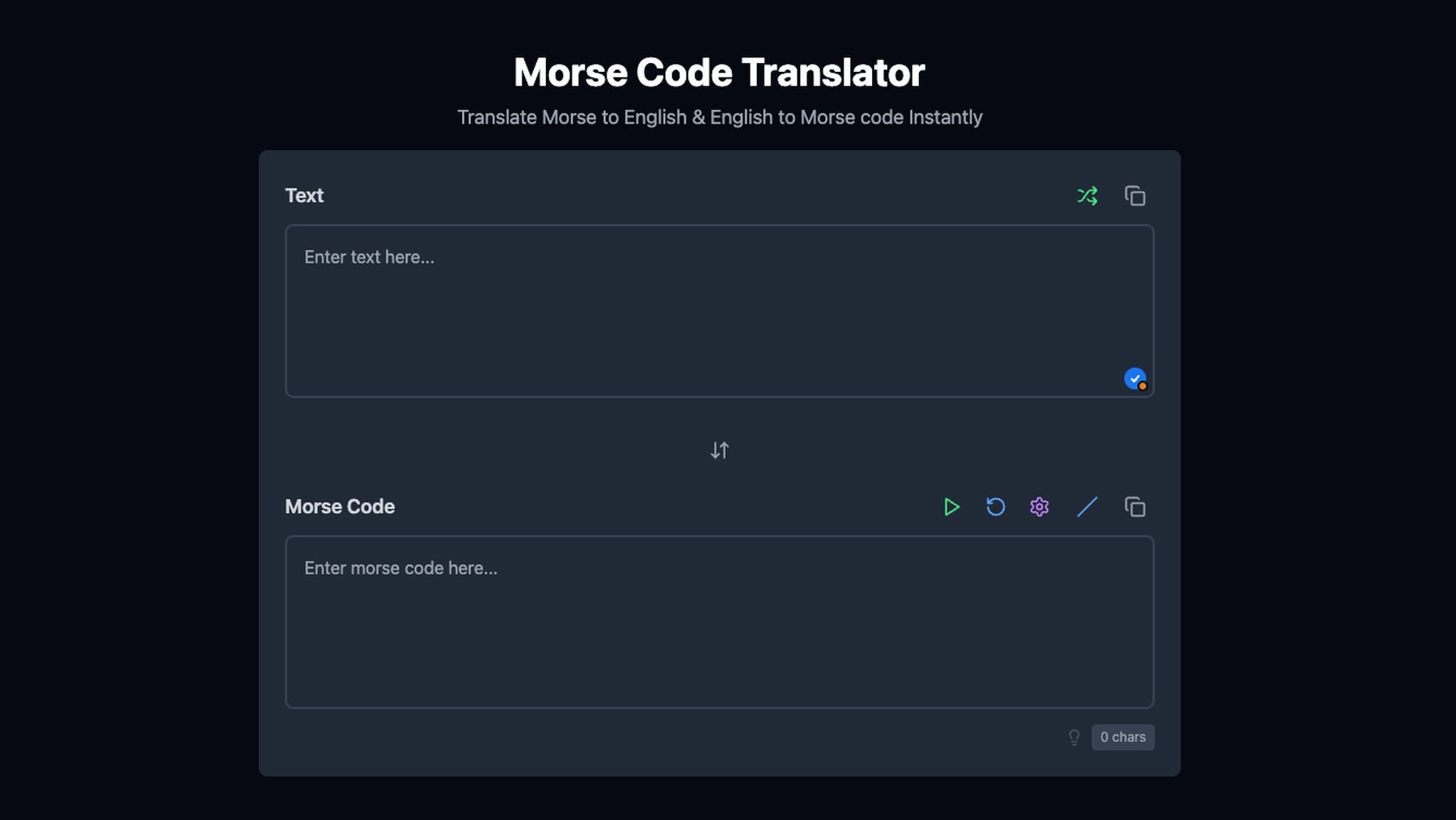Click the Morse Code Translator heading
Screen dimensions: 1456x820
tap(719, 72)
